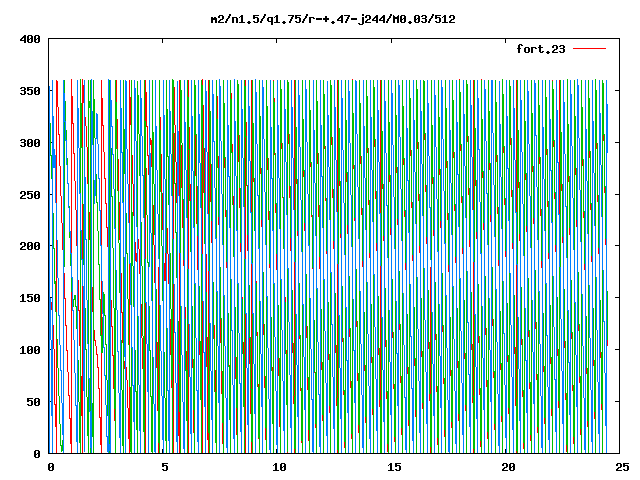Click the y-axis label 200
Image resolution: width=640 pixels, height=480 pixels.
click(x=30, y=246)
